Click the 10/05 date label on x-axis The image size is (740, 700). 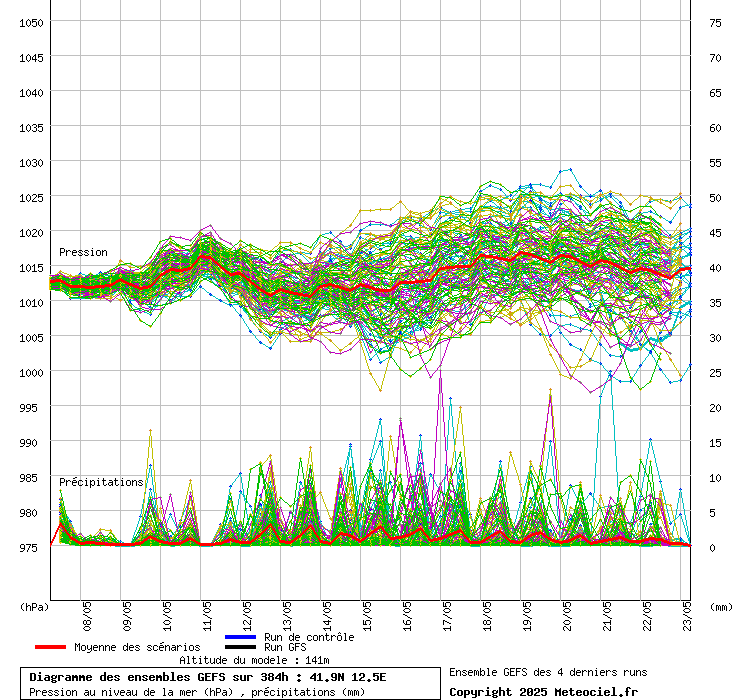click(x=167, y=616)
